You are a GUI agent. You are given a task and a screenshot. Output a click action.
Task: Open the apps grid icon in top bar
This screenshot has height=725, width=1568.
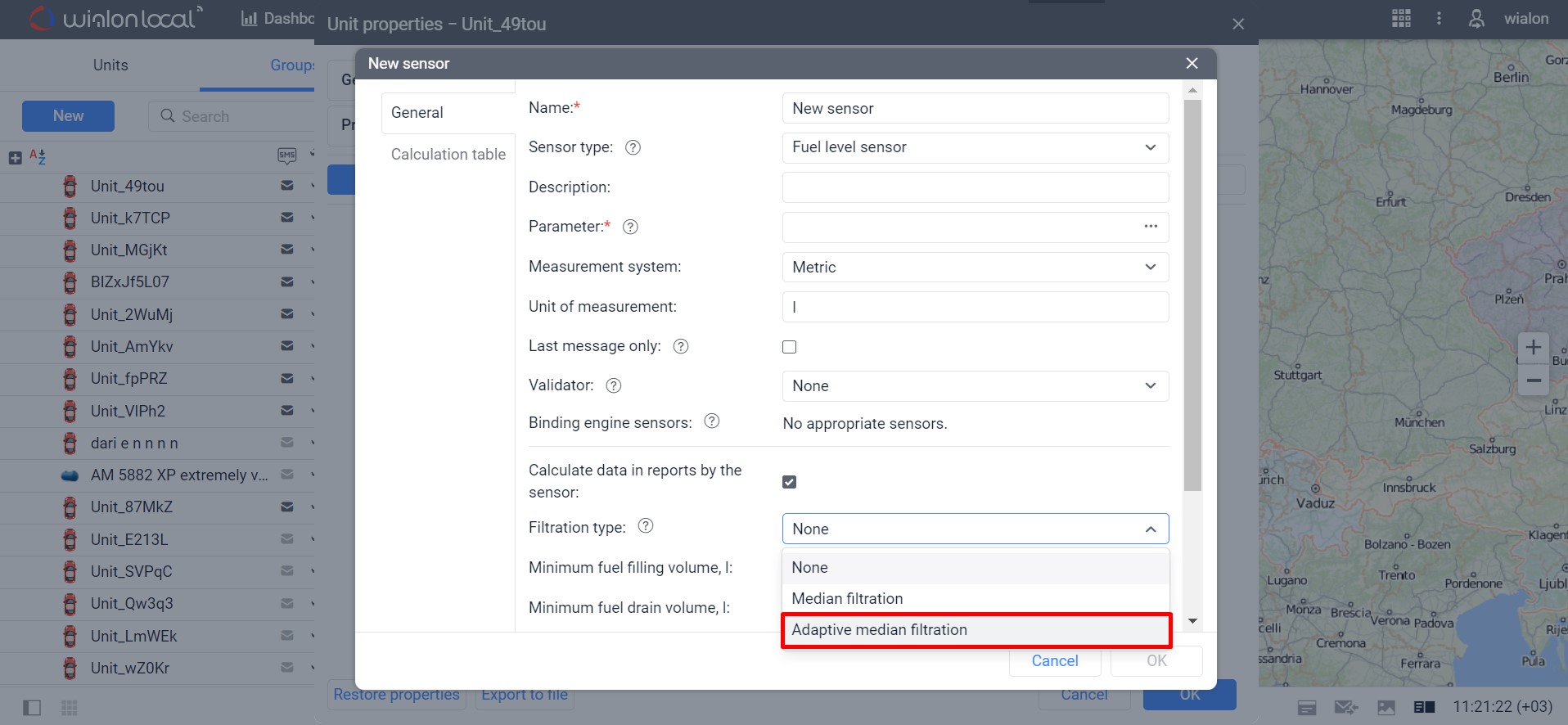point(1400,18)
